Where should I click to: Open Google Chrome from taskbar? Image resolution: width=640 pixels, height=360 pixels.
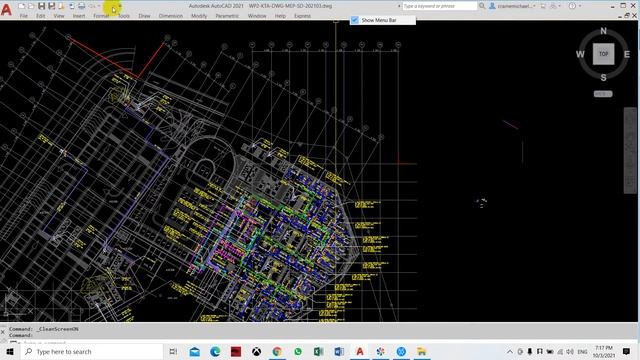pyautogui.click(x=277, y=351)
